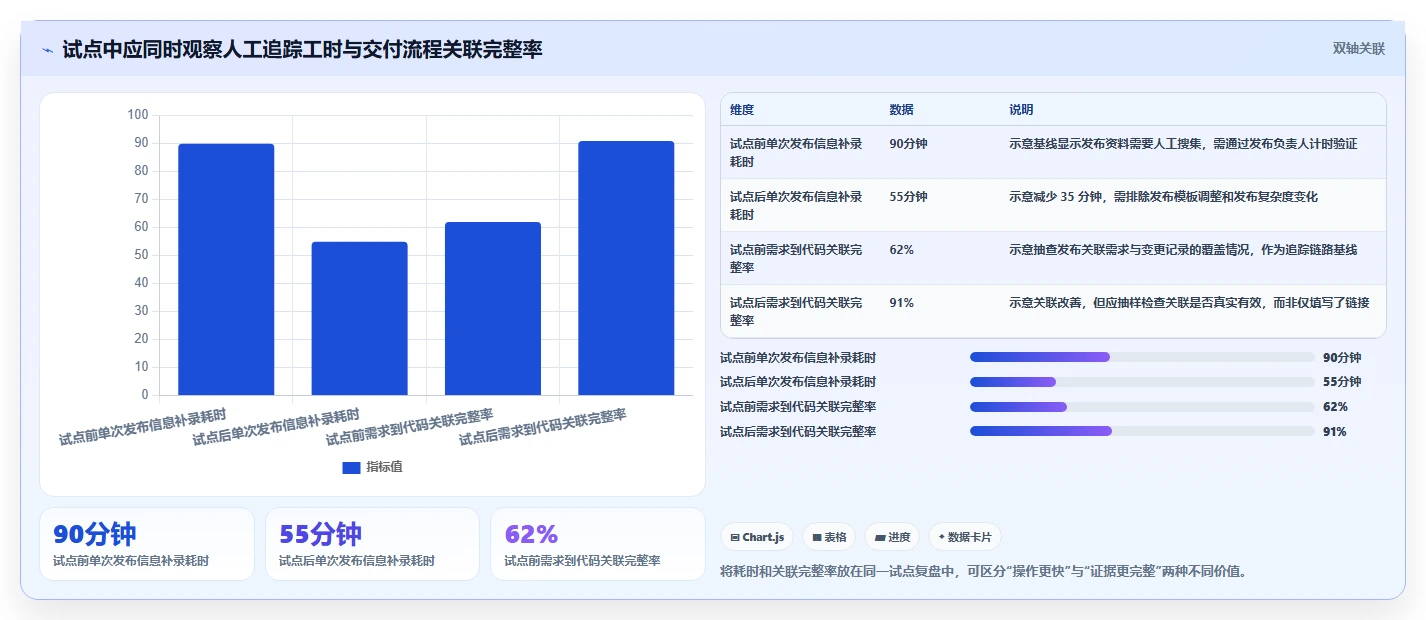Select the 表格 chip

coord(828,537)
